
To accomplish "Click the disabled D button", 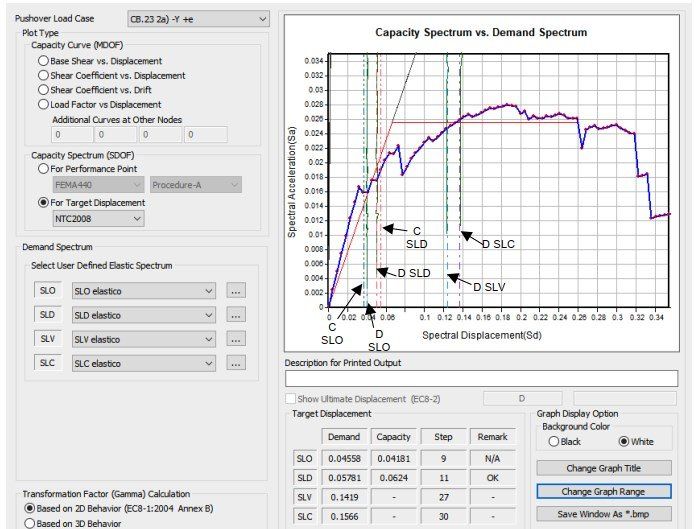I will pyautogui.click(x=522, y=398).
